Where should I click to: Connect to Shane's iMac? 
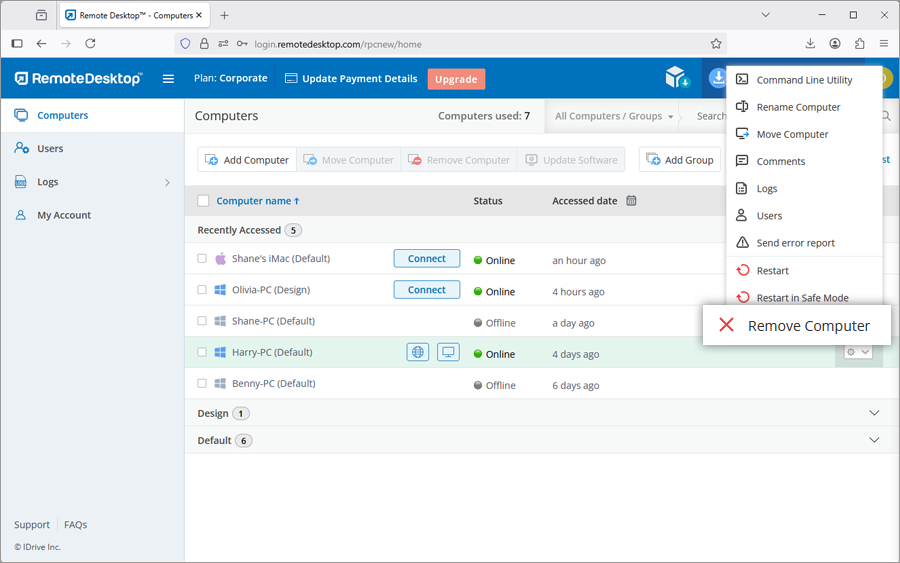click(x=427, y=259)
